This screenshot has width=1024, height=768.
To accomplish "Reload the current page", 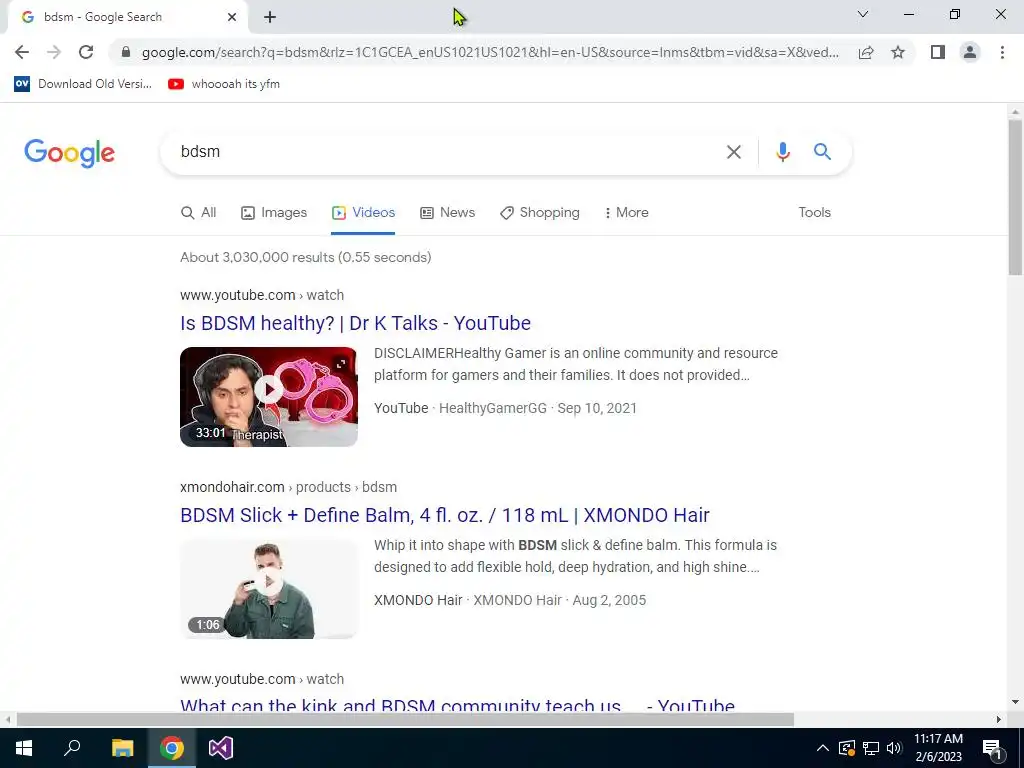I will [86, 52].
